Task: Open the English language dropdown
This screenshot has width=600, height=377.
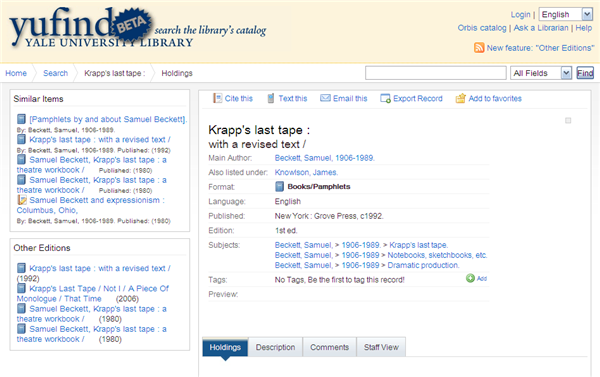Action: point(566,15)
